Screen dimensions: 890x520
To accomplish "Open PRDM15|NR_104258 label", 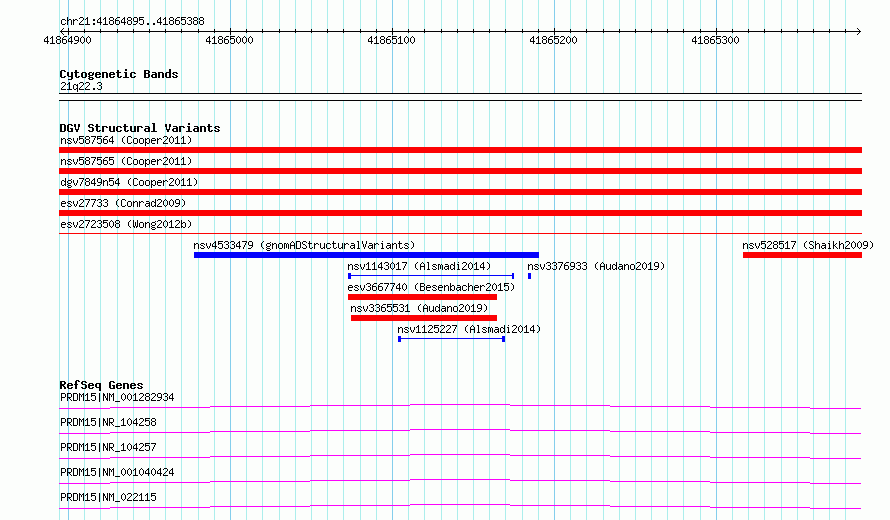I will [108, 422].
